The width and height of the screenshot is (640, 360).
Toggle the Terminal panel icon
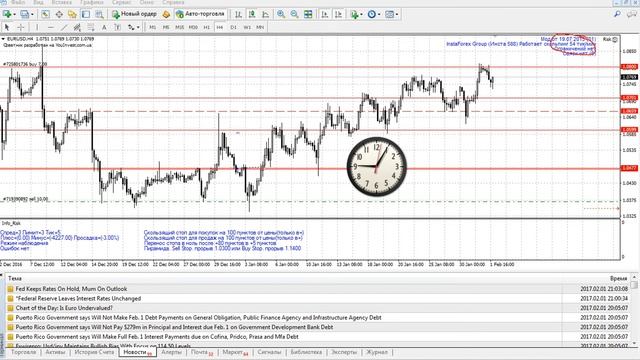[x=85, y=14]
